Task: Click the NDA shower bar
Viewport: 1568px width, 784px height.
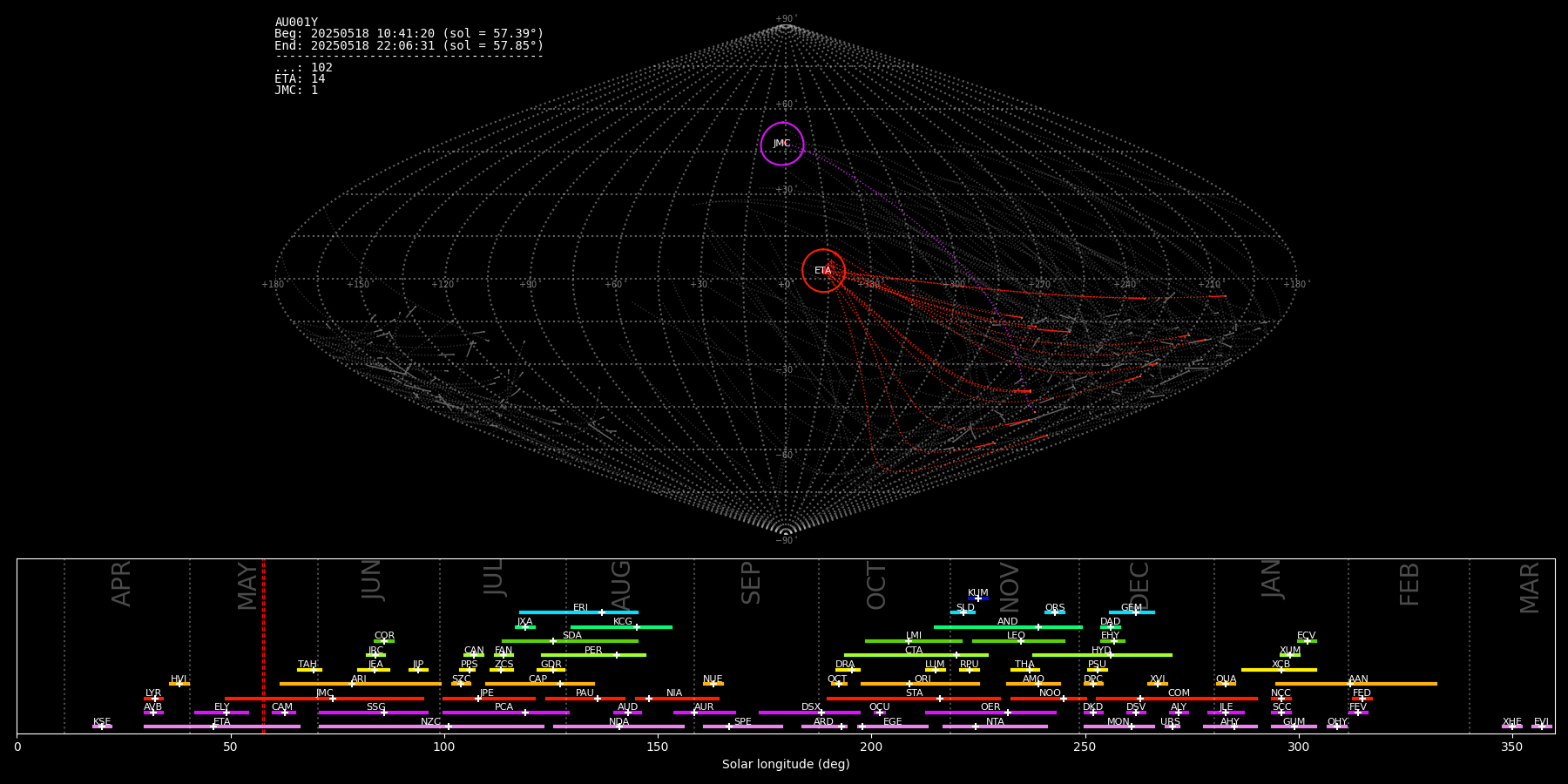Action: tap(618, 727)
